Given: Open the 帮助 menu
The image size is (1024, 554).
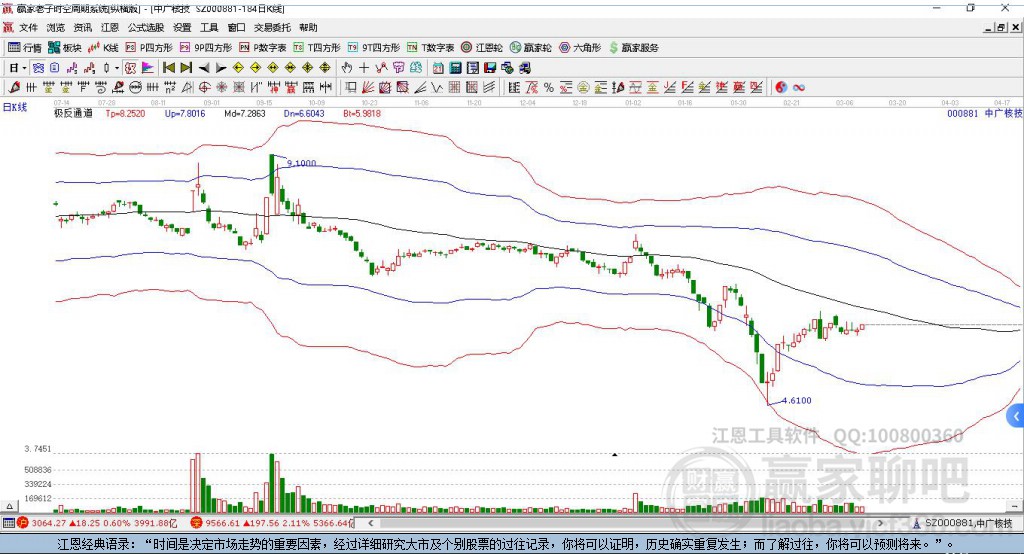Looking at the screenshot, I should coord(308,27).
